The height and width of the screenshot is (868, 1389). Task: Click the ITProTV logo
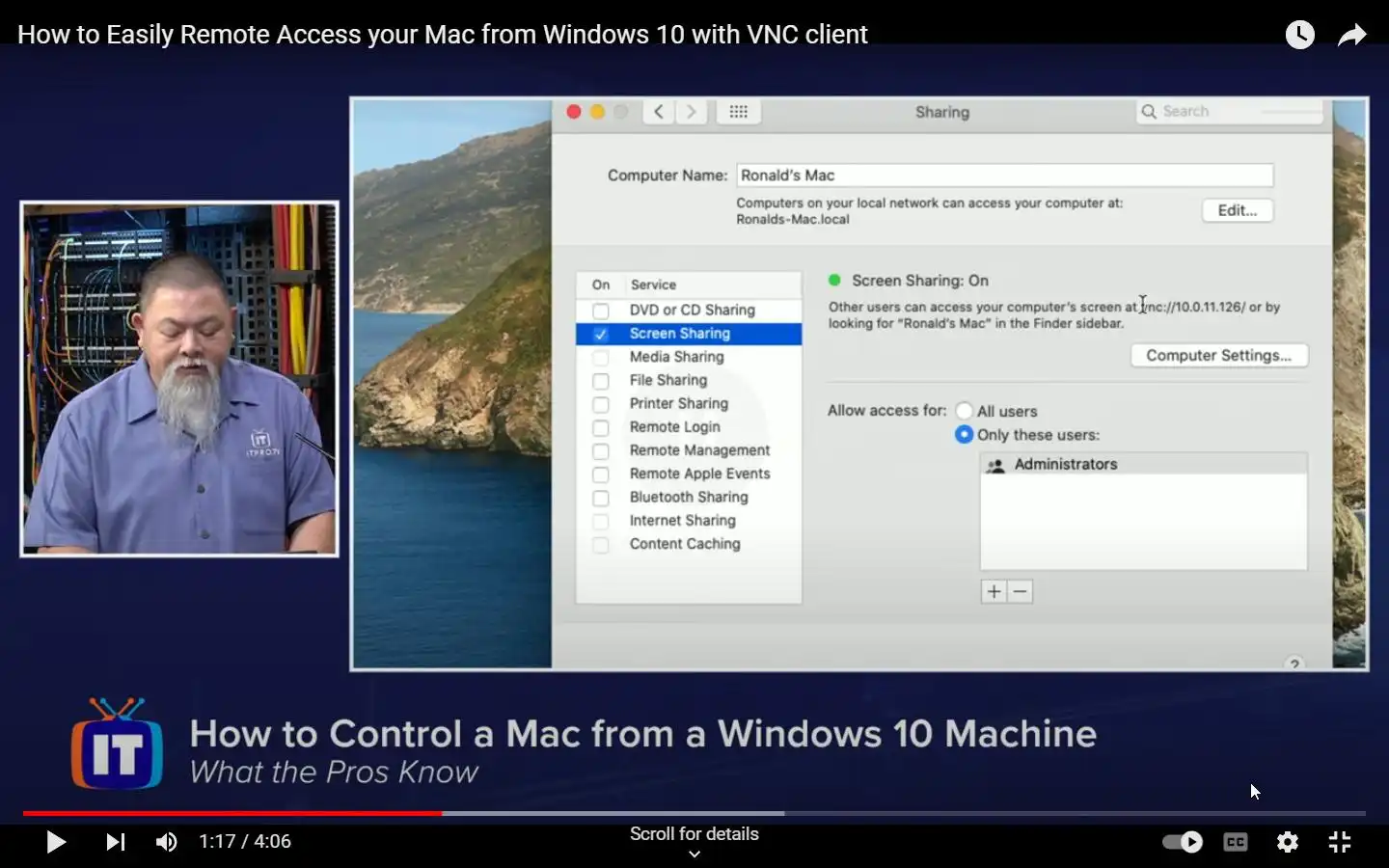117,745
